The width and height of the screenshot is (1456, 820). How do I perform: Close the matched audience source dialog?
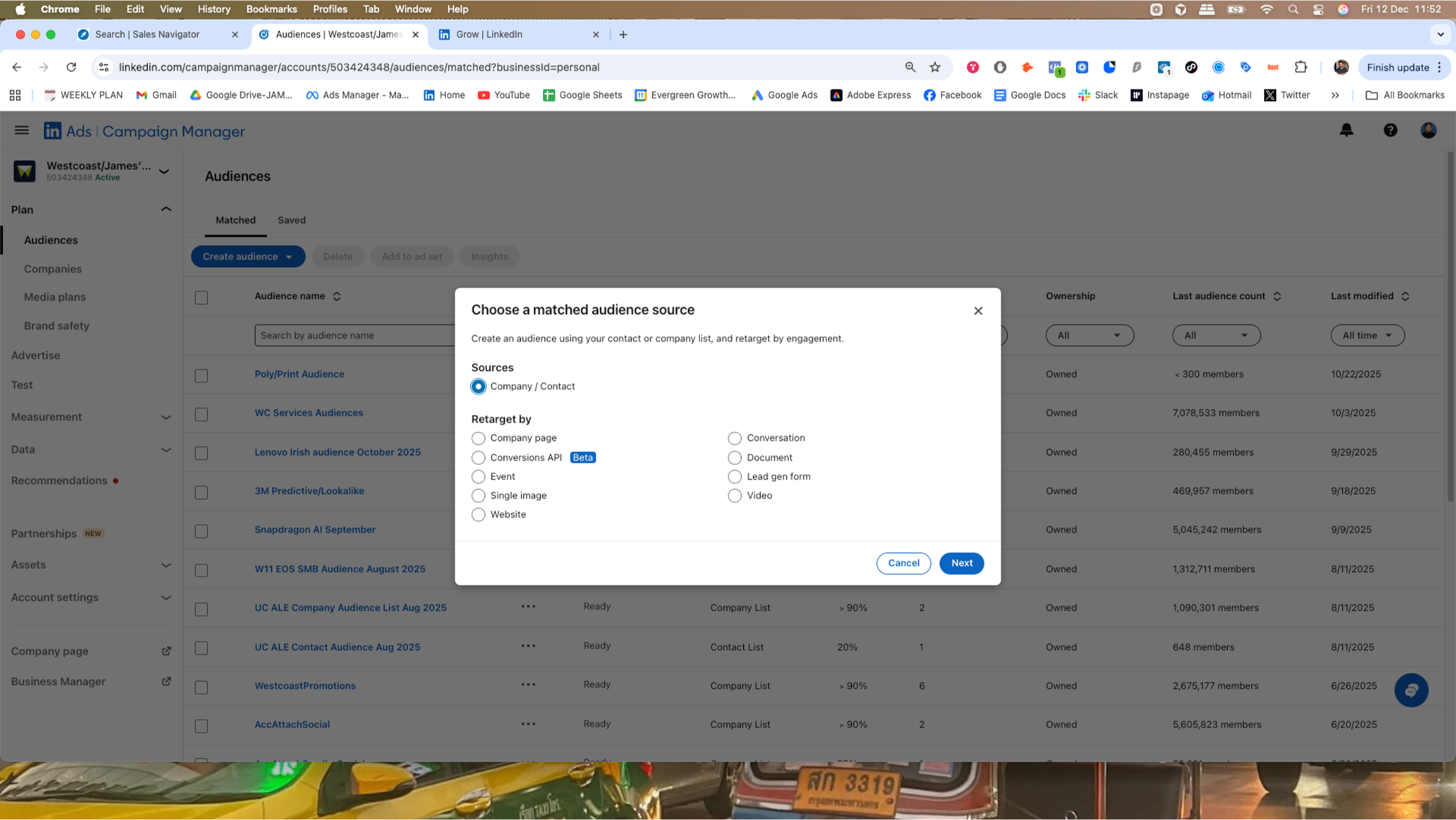[x=978, y=311]
